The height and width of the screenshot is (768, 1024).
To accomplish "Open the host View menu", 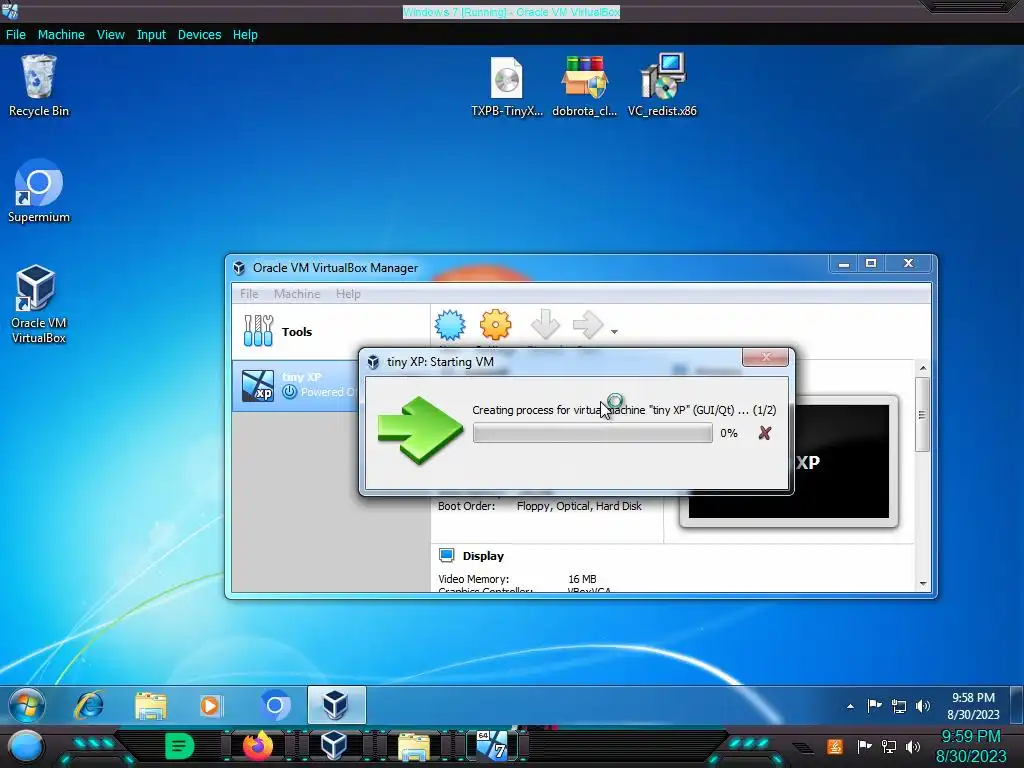I will point(110,35).
